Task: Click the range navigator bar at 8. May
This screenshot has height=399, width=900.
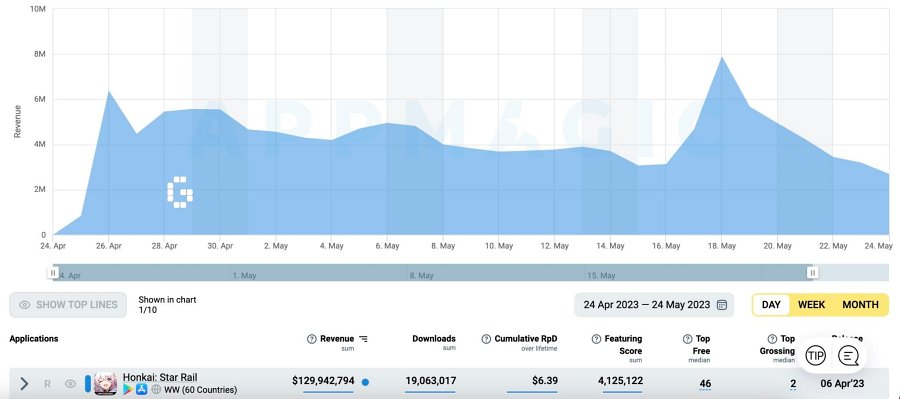Action: [422, 276]
